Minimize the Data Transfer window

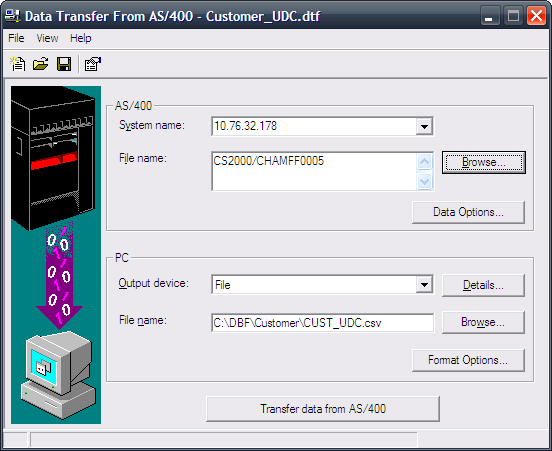[490, 16]
